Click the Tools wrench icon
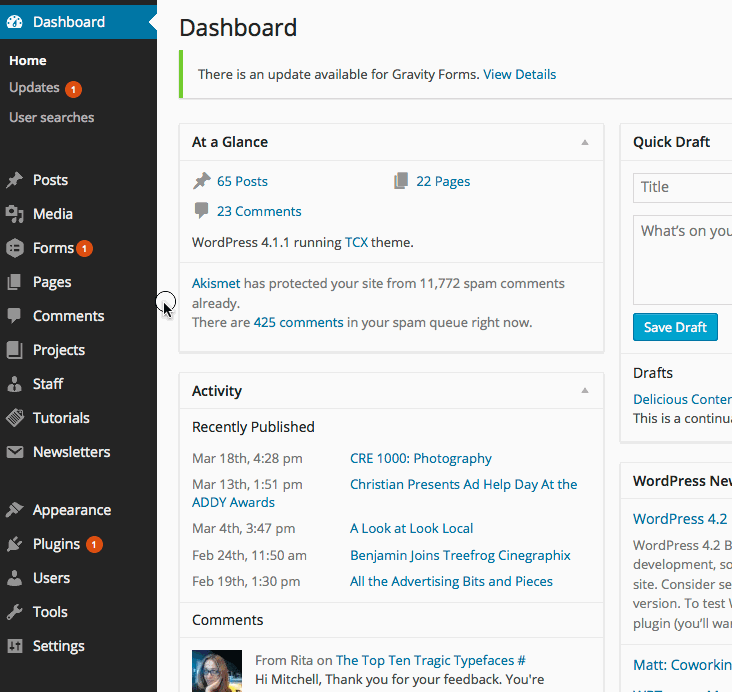 14,612
